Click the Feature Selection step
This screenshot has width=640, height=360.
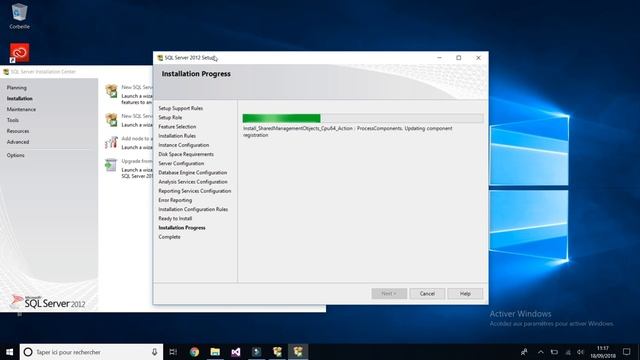click(177, 127)
